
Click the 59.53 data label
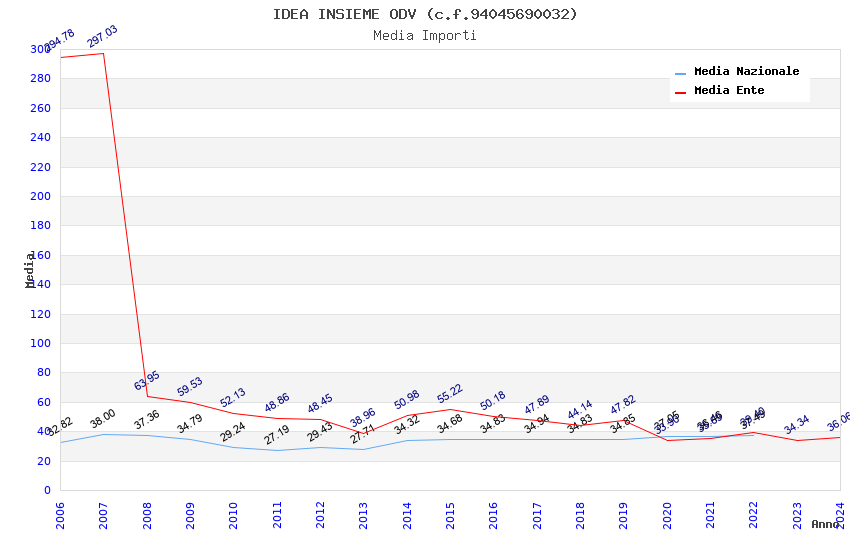pos(190,386)
